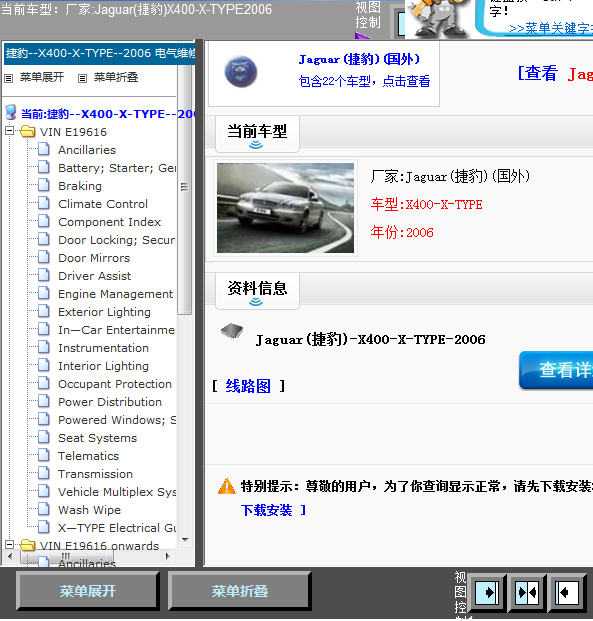This screenshot has width=593, height=621.
Task: Select the 资料信息 tab
Action: coord(257,291)
